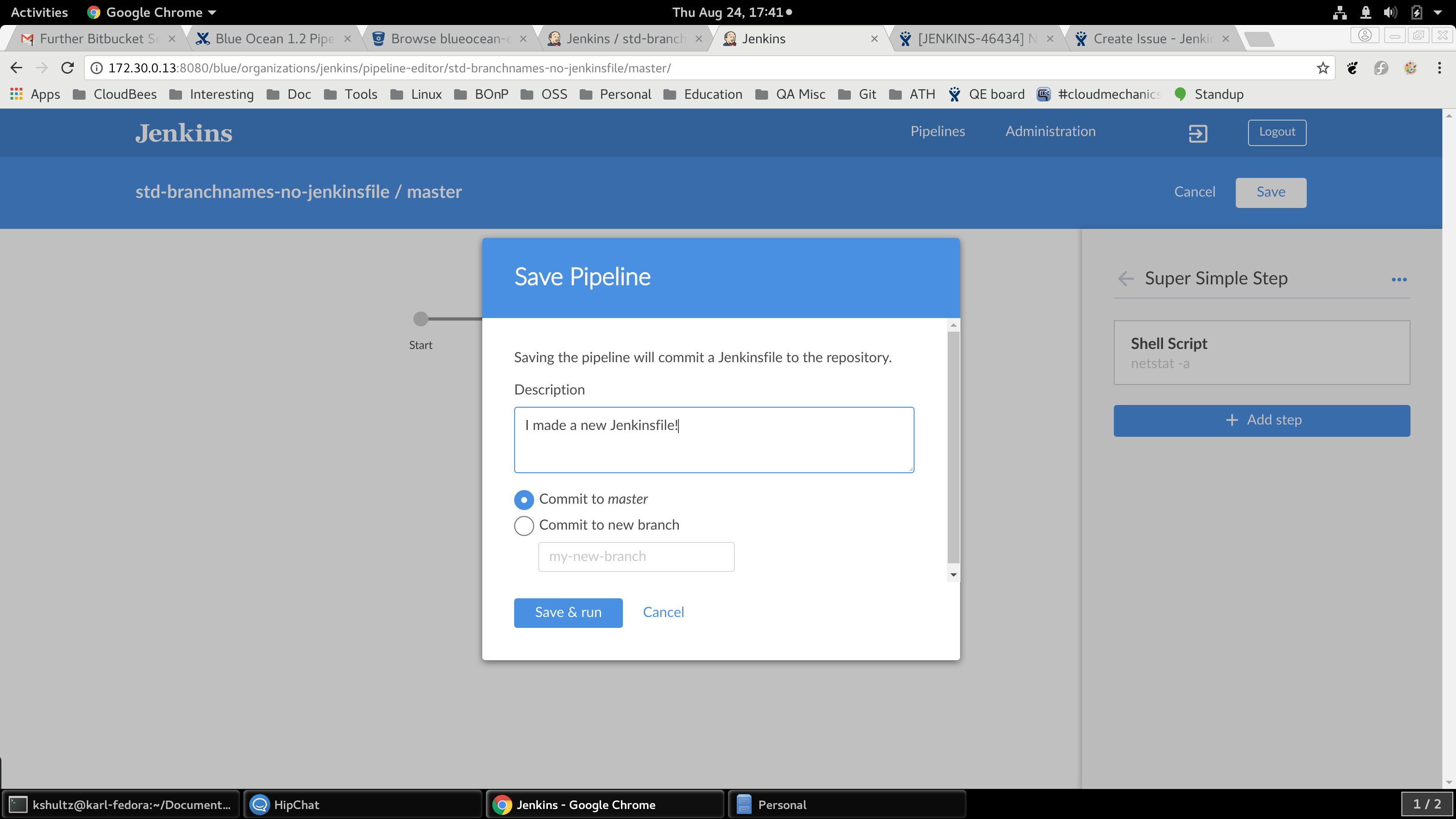Click the volume icon in system tray
This screenshot has height=819, width=1456.
coord(1390,12)
